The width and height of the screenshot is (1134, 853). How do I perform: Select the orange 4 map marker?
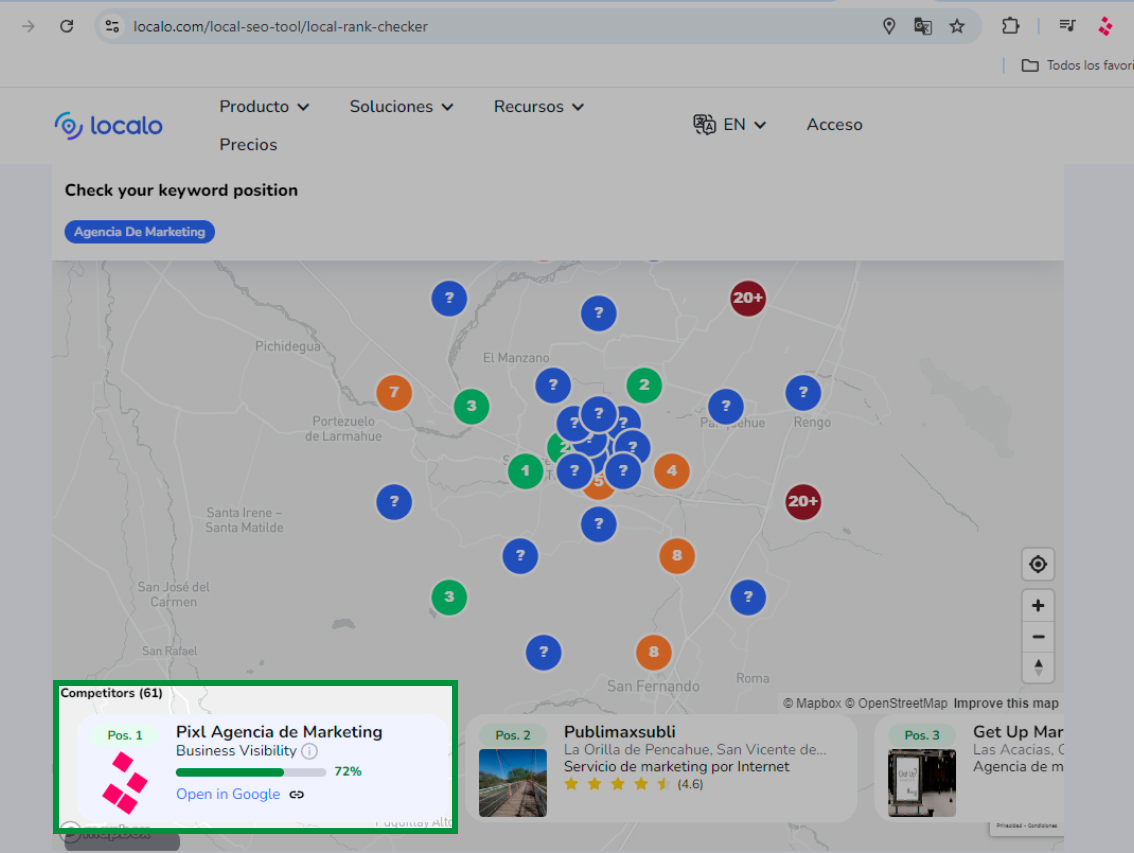[x=672, y=471]
